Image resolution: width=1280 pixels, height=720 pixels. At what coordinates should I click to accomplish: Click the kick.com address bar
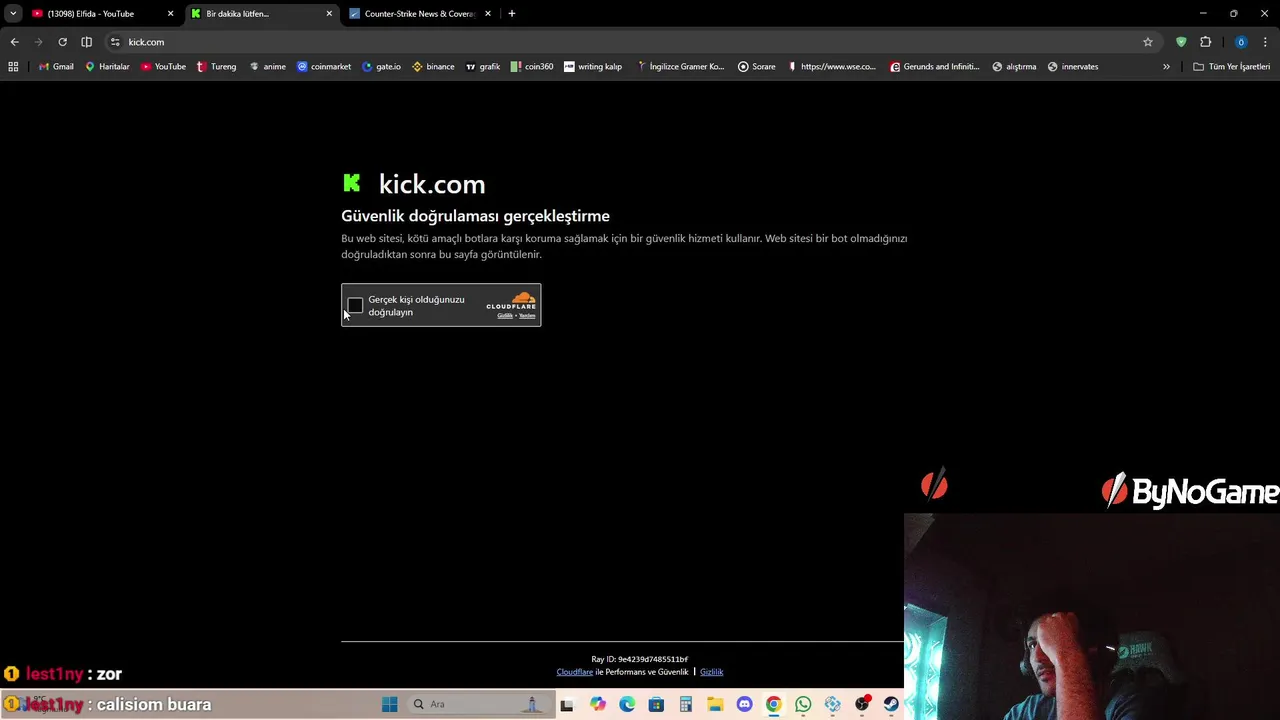[630, 42]
